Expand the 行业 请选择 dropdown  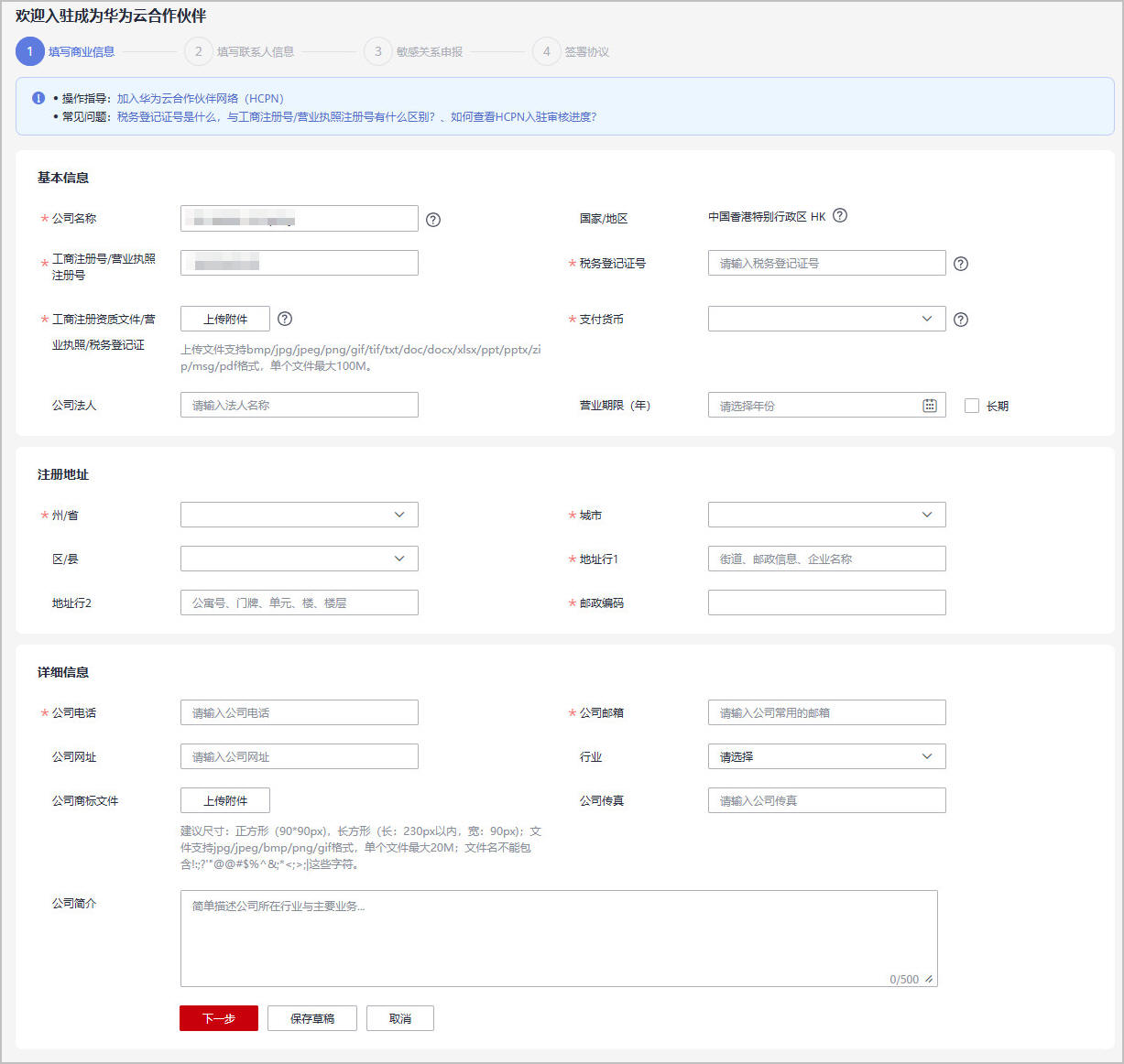point(826,756)
